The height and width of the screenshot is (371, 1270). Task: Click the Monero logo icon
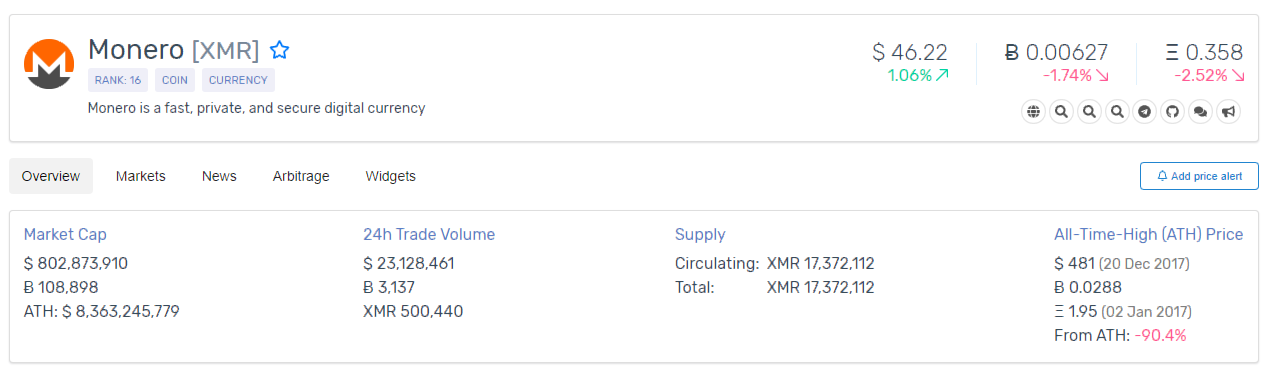pos(49,64)
